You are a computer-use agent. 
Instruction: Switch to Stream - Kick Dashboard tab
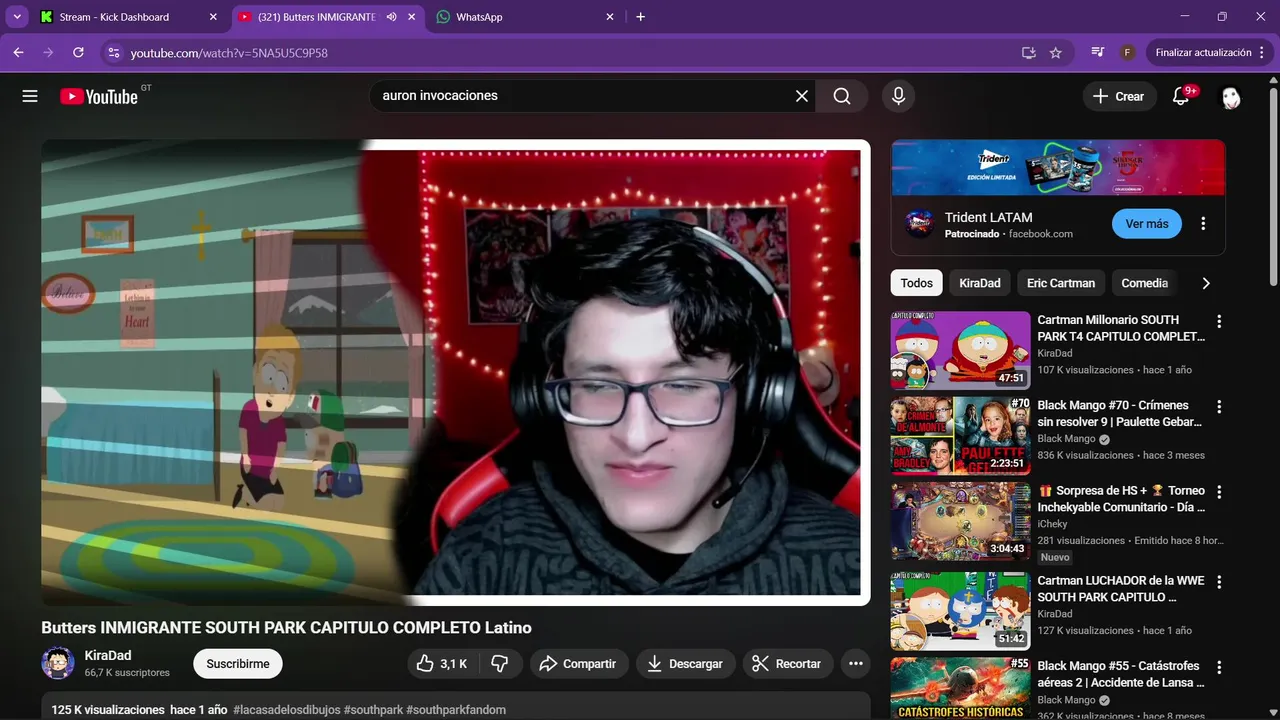(114, 17)
